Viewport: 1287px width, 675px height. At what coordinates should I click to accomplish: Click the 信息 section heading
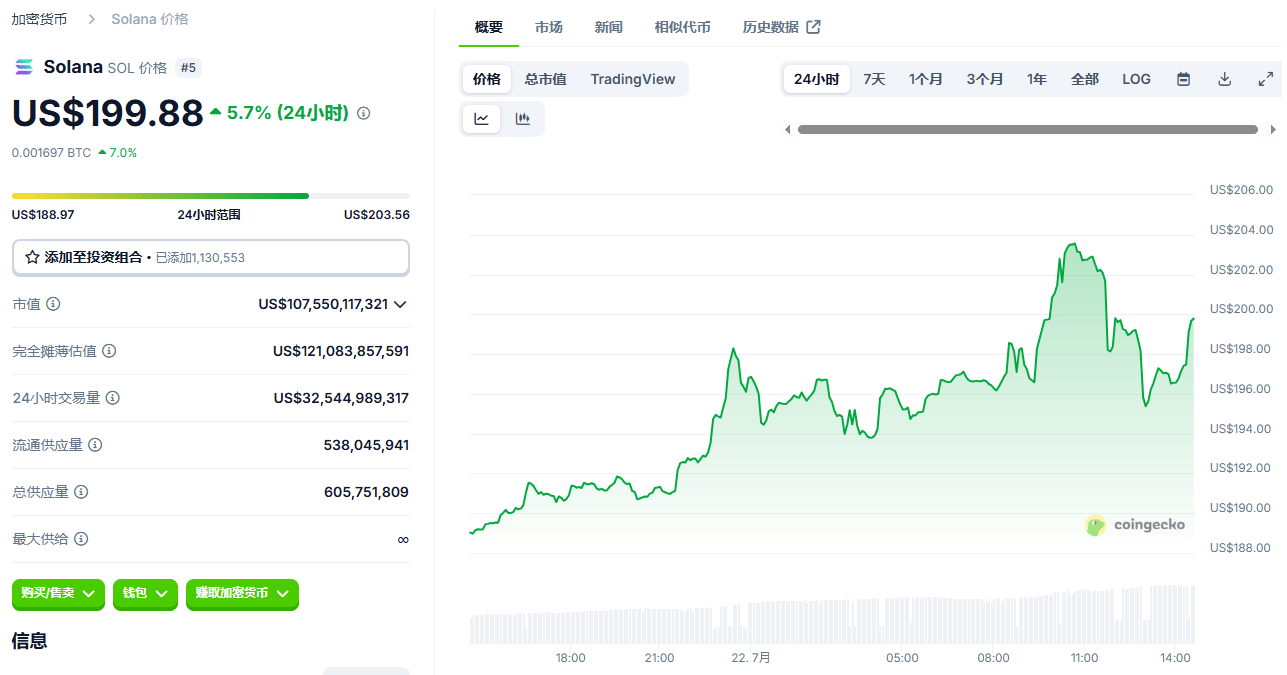tap(30, 641)
